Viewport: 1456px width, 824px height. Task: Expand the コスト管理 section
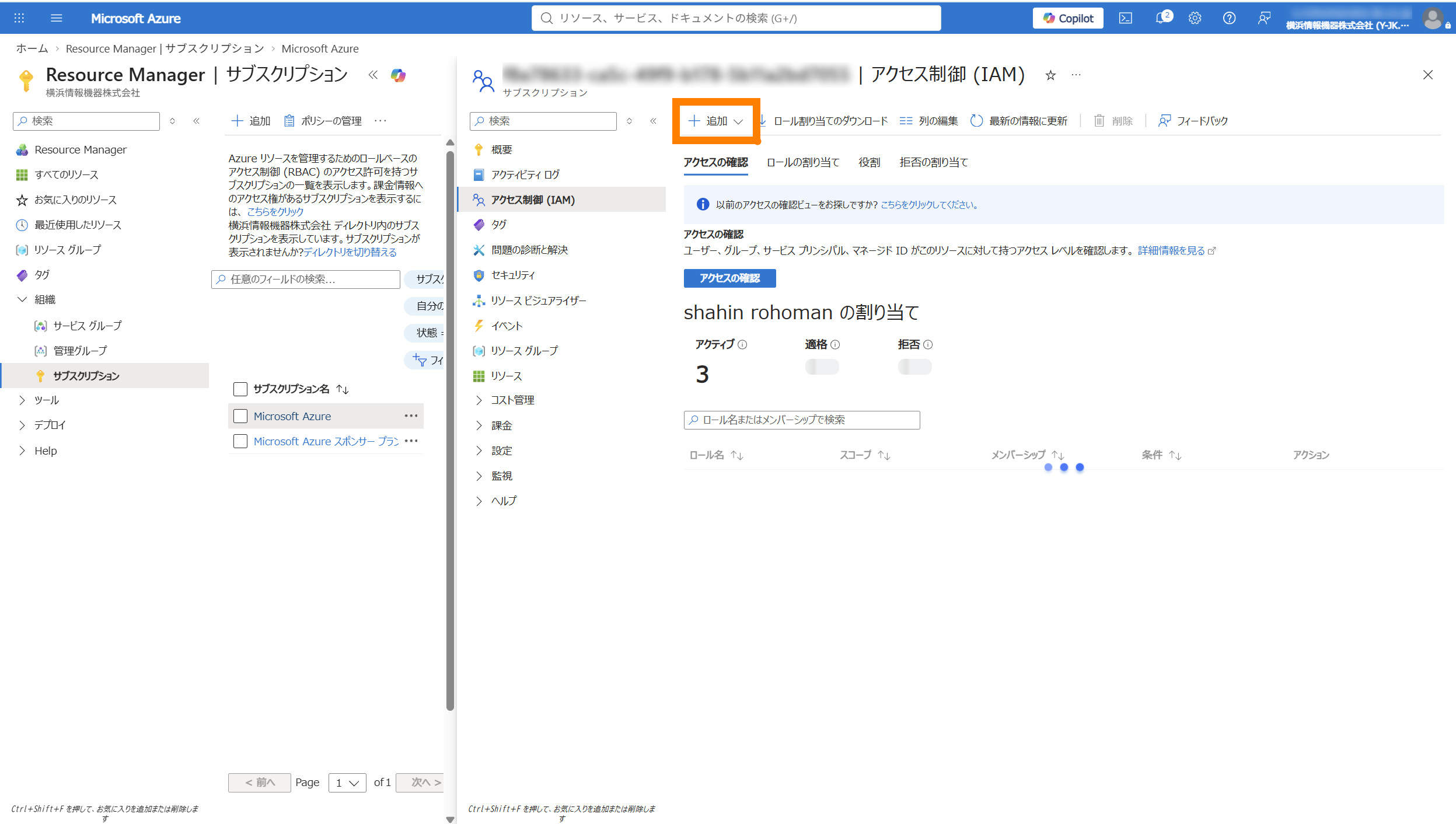click(479, 400)
